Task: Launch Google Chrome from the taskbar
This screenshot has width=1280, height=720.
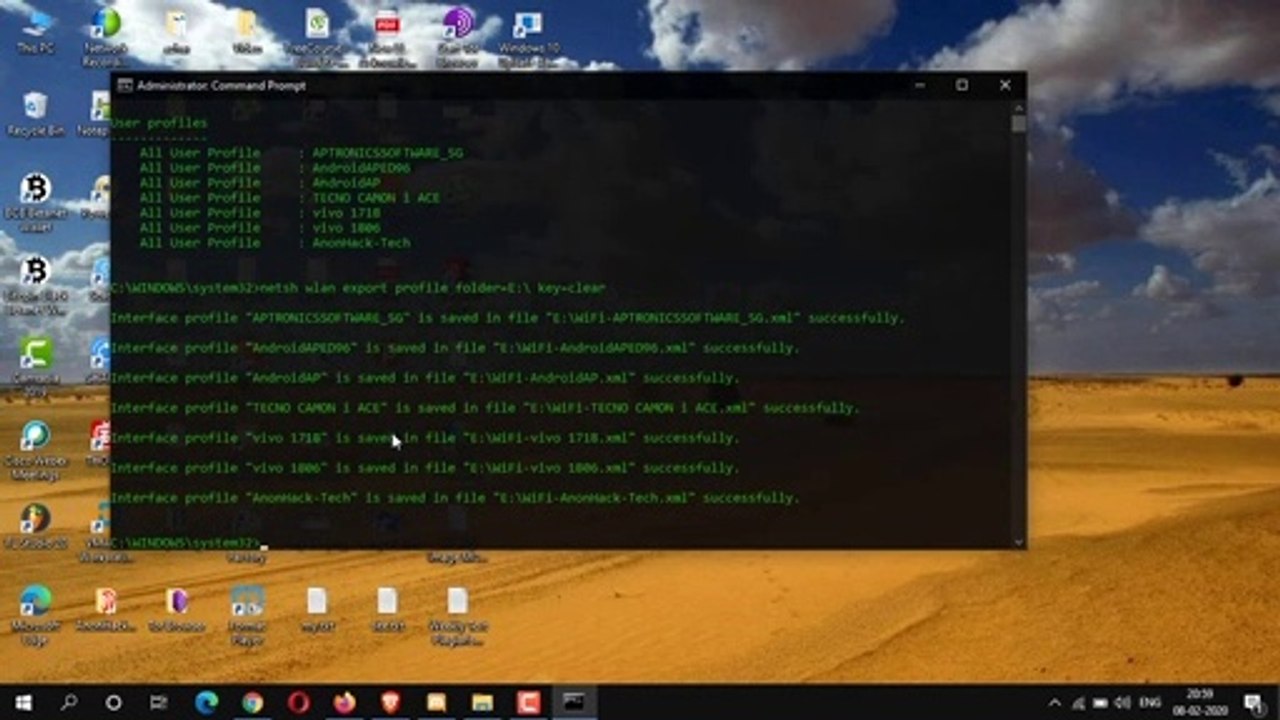Action: point(252,703)
